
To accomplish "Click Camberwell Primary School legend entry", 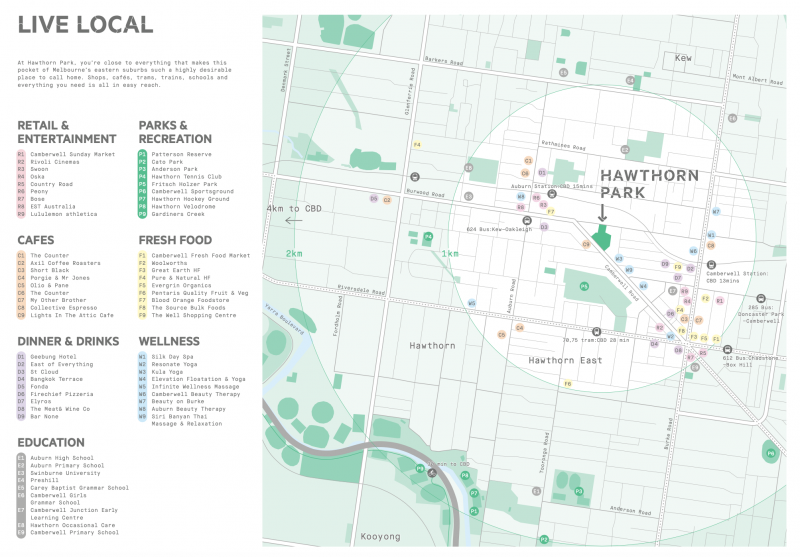I will point(74,533).
